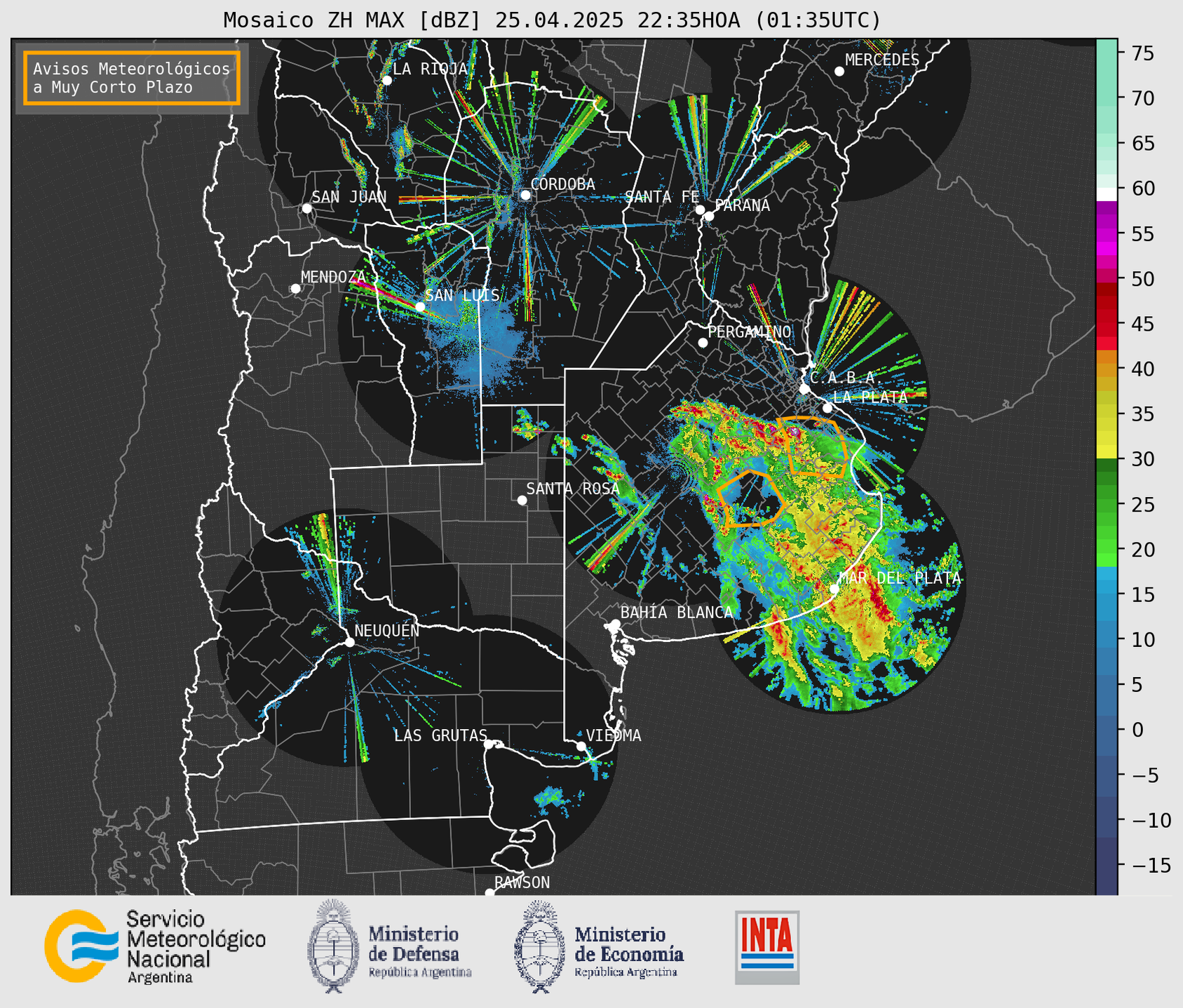Click the MENDOZA city marker dot
The width and height of the screenshot is (1183, 1008).
point(295,289)
